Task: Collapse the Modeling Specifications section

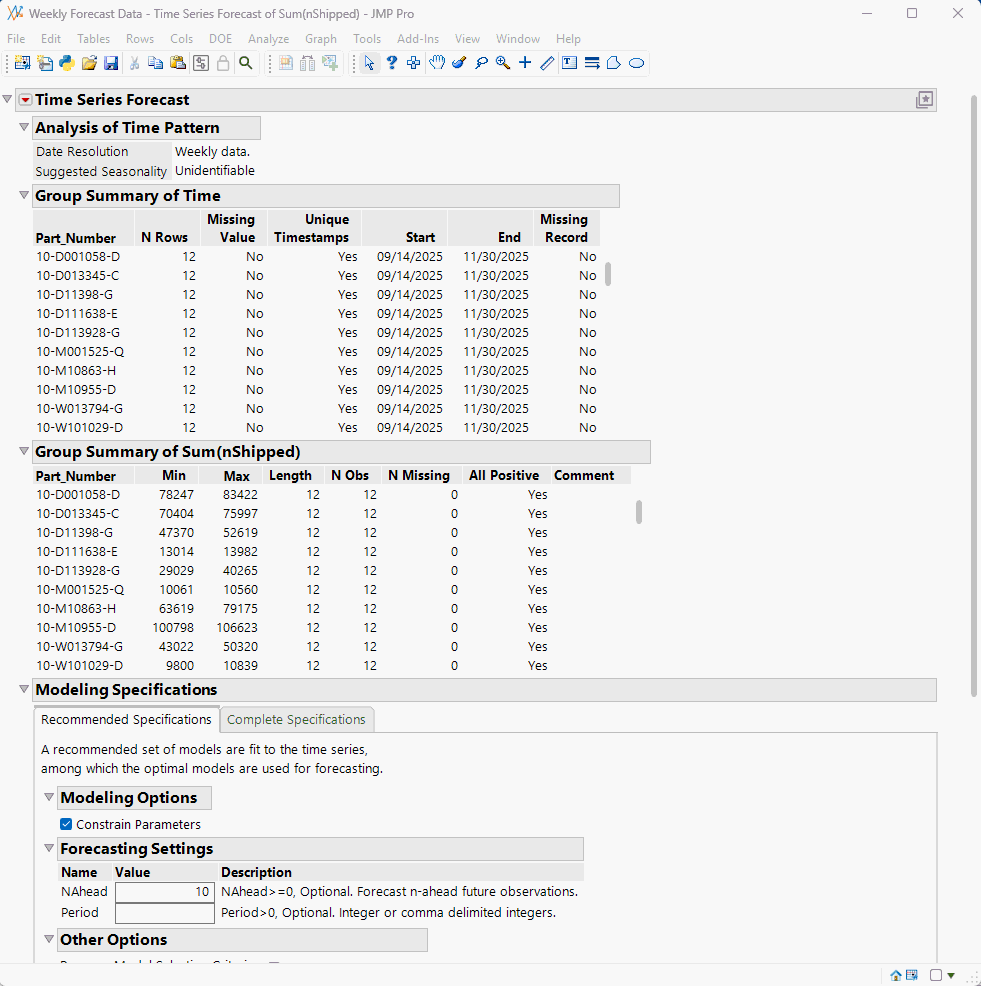Action: pos(24,690)
